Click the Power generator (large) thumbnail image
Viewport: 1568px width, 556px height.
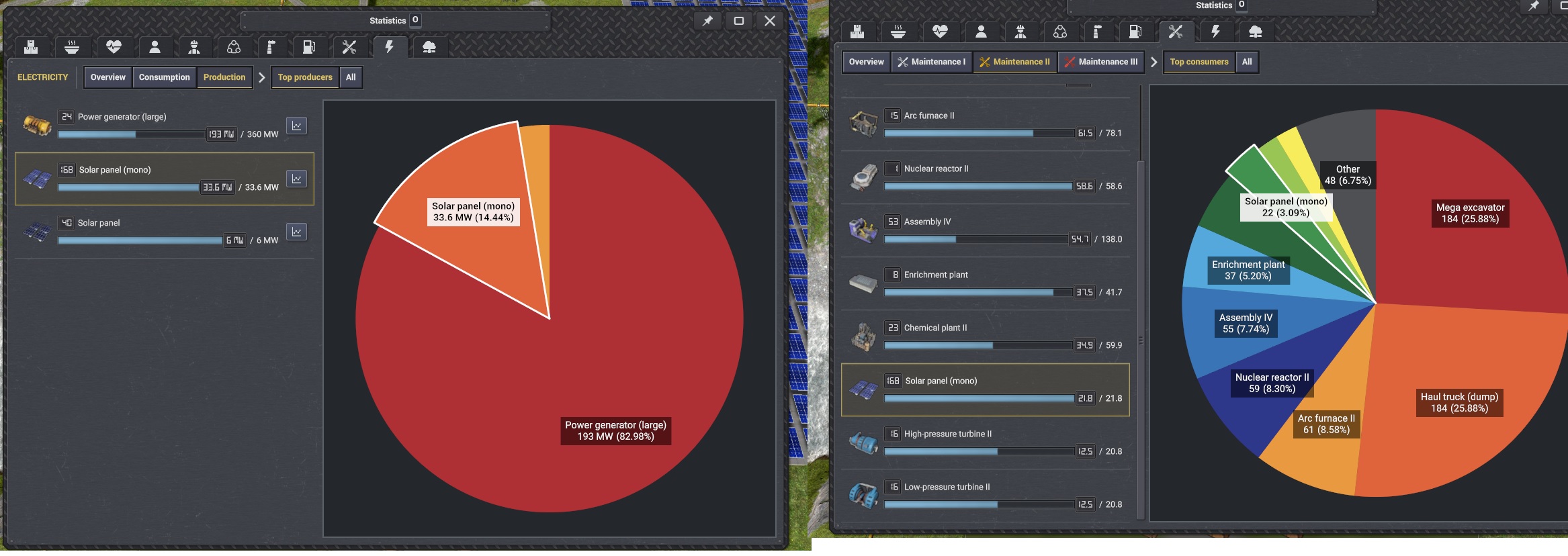pyautogui.click(x=37, y=126)
